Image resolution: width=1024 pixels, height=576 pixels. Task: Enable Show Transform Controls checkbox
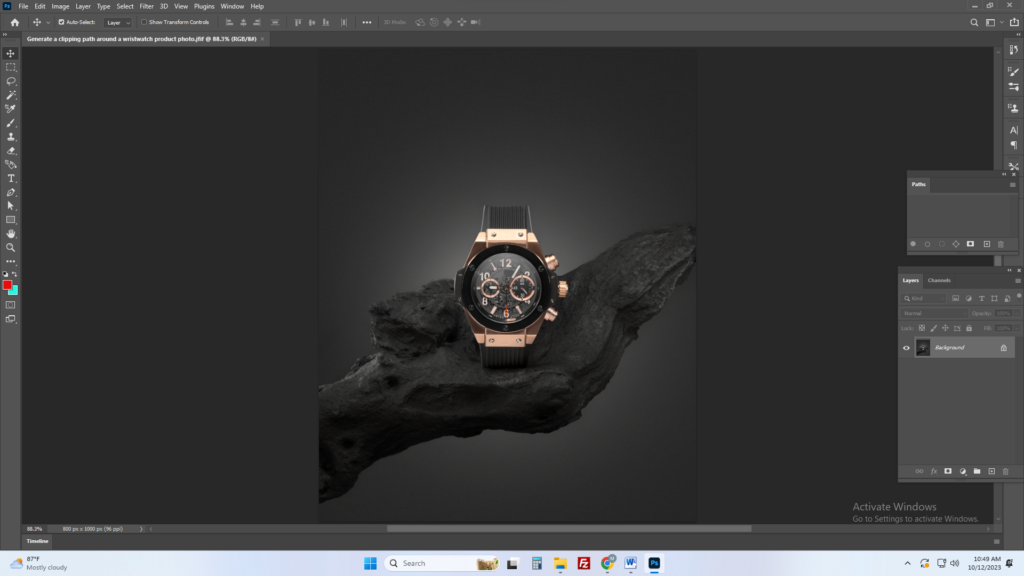144,21
